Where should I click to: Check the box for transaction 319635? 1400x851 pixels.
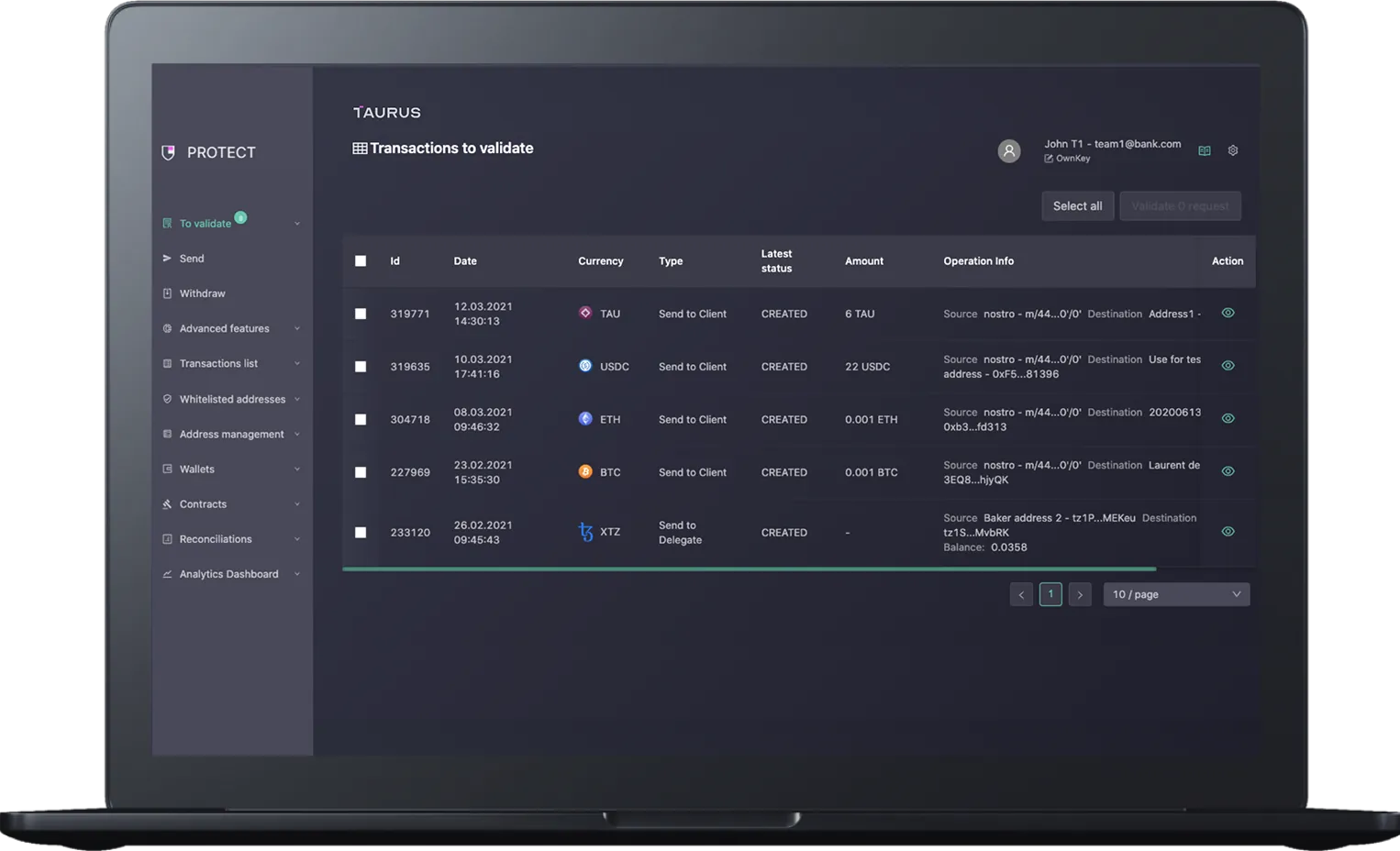361,367
